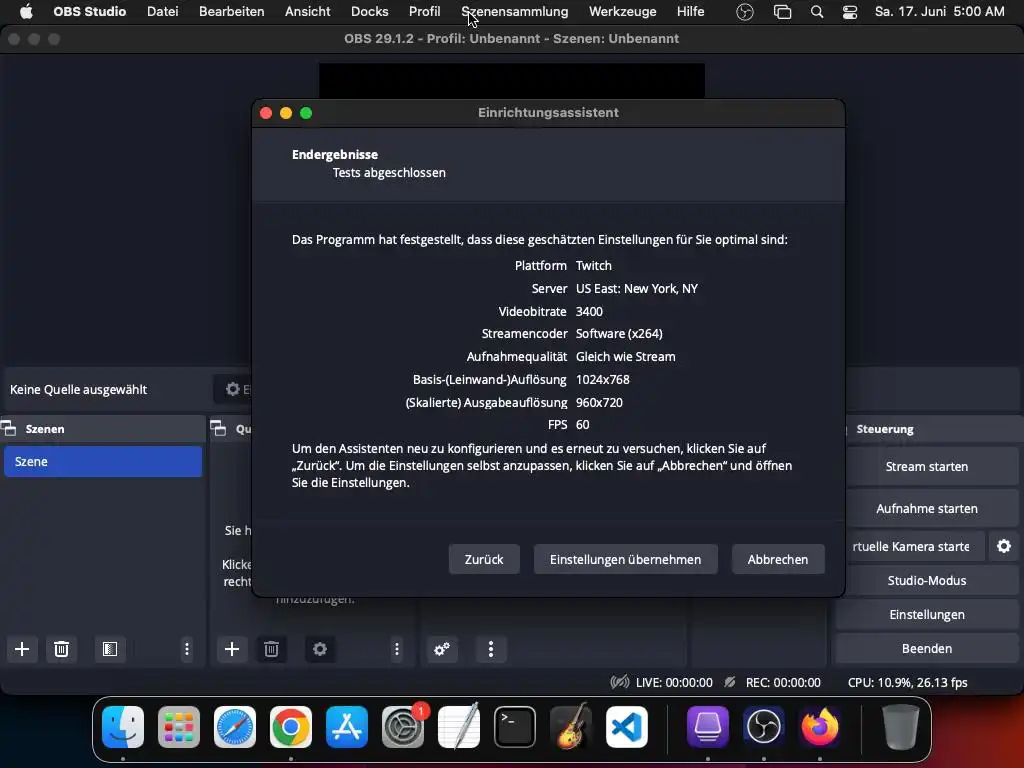
Task: Delete selected scene with trash icon
Action: tap(61, 649)
